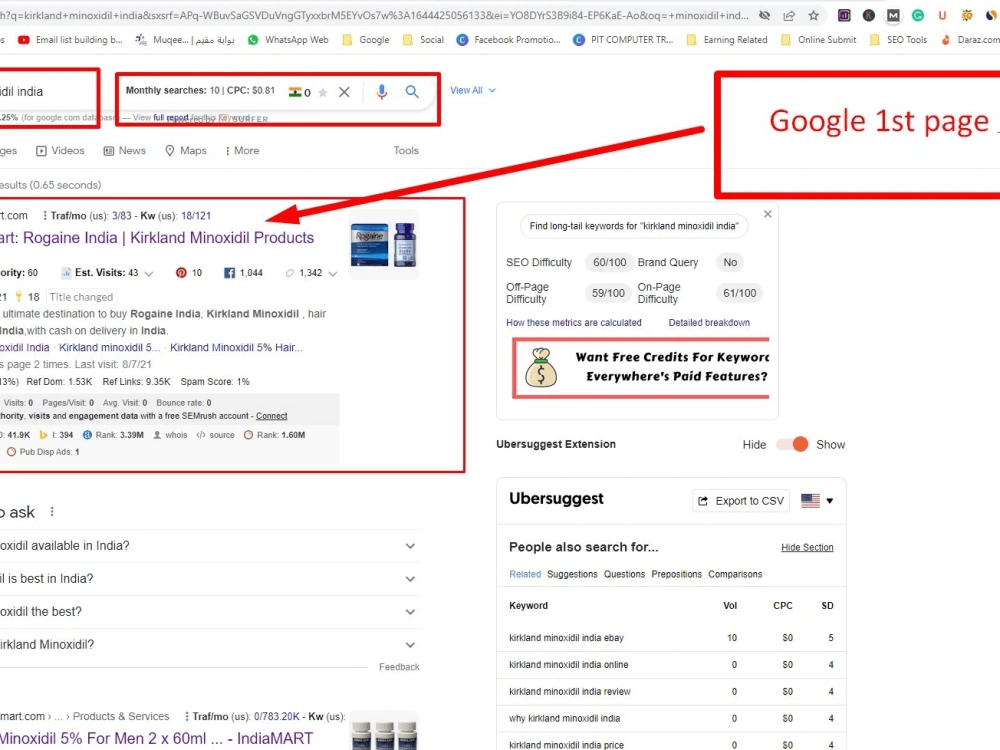
Task: Switch to the Maps search tab
Action: tap(186, 151)
